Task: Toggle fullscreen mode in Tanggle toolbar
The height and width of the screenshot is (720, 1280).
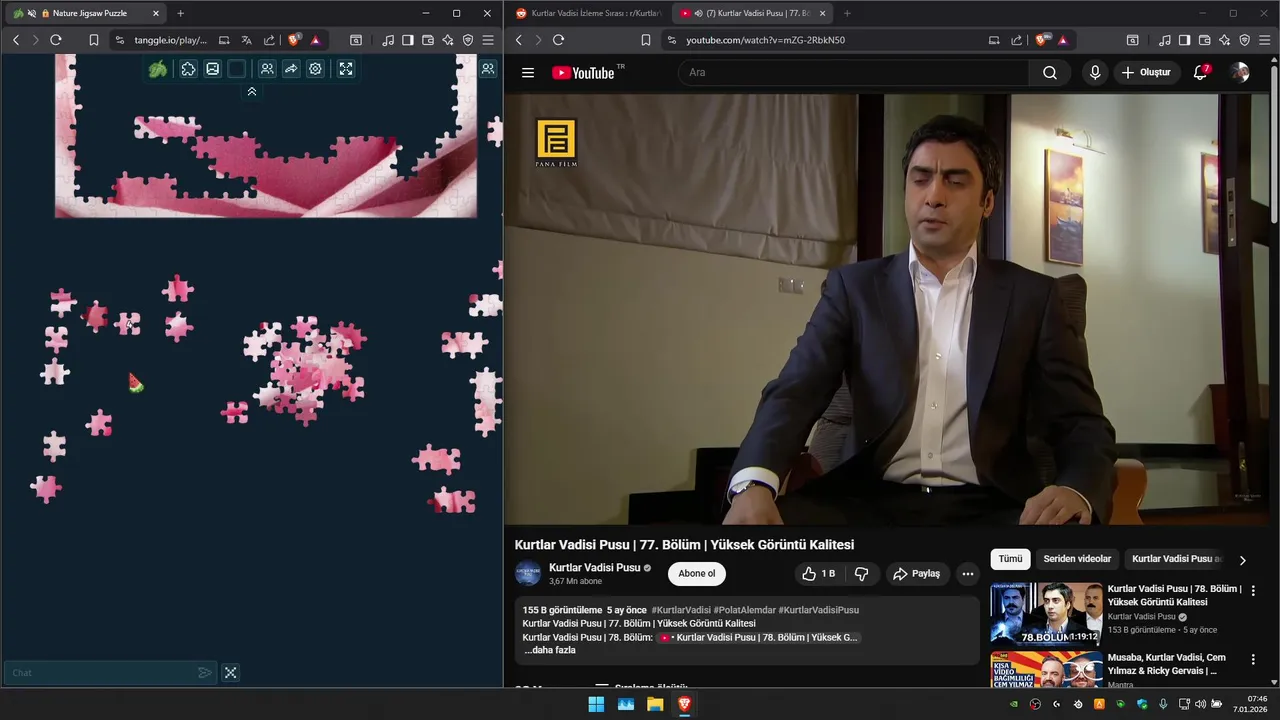Action: pos(345,69)
